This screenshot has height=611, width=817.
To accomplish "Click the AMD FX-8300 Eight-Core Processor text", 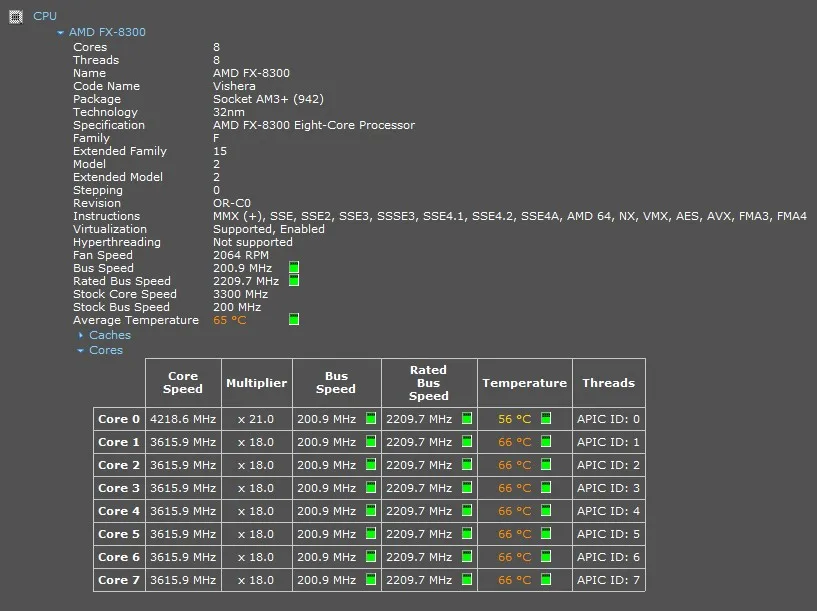I will coord(314,125).
